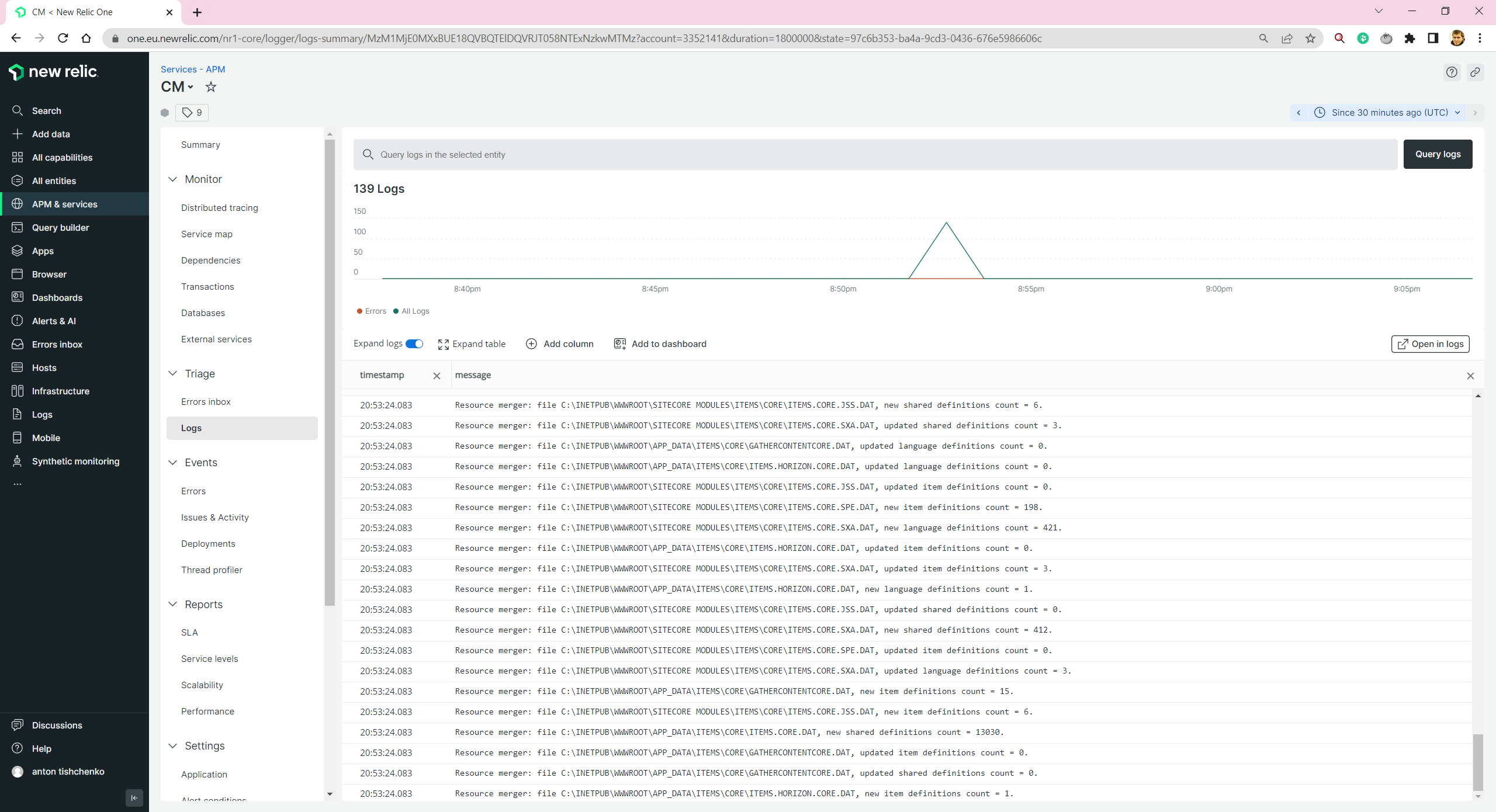Click Add to dashboard icon
Screen dimensions: 1496x812
click(619, 343)
